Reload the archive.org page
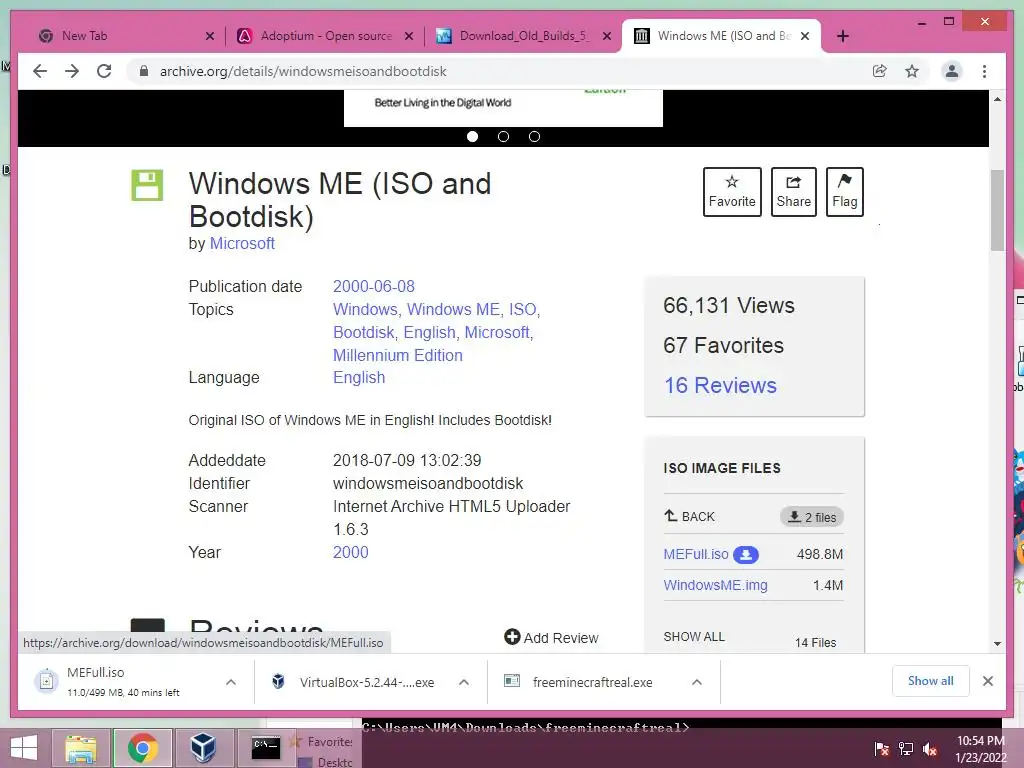This screenshot has width=1024, height=768. pos(104,71)
